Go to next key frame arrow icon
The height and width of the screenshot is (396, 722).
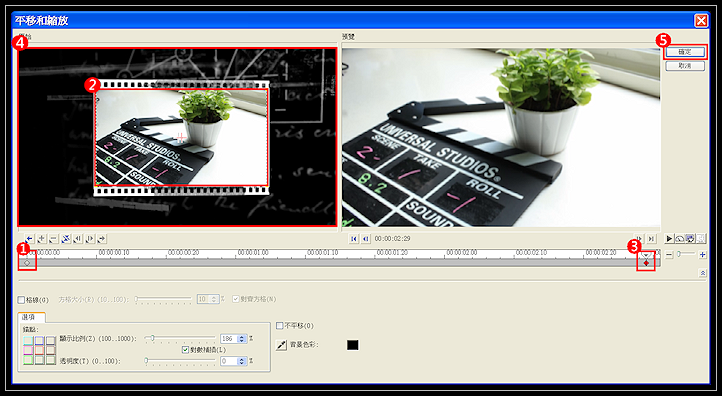(x=102, y=239)
